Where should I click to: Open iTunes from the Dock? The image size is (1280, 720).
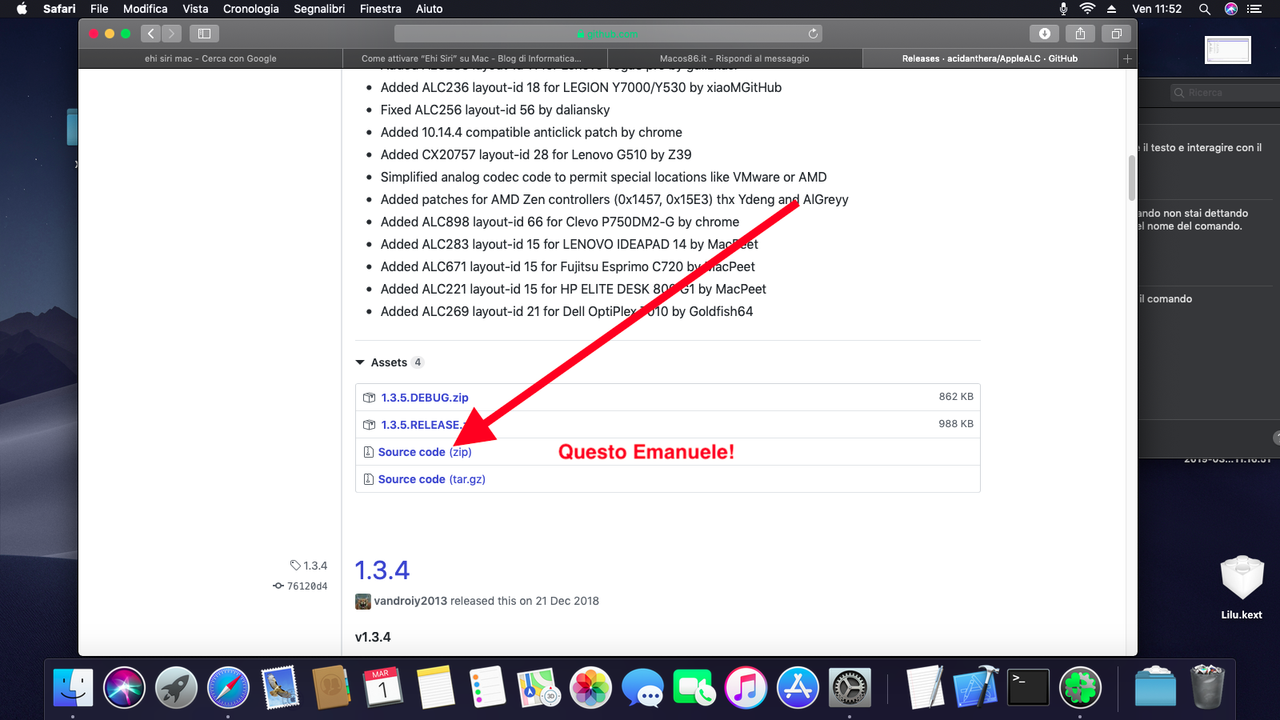pos(746,688)
